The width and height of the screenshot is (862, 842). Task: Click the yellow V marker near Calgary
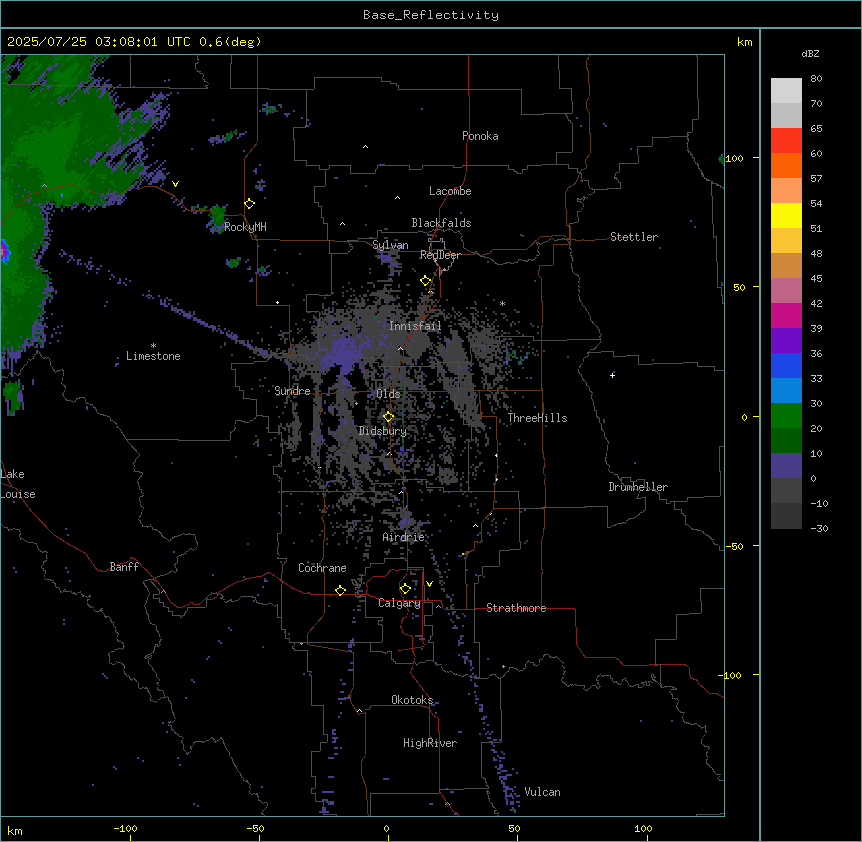(429, 584)
